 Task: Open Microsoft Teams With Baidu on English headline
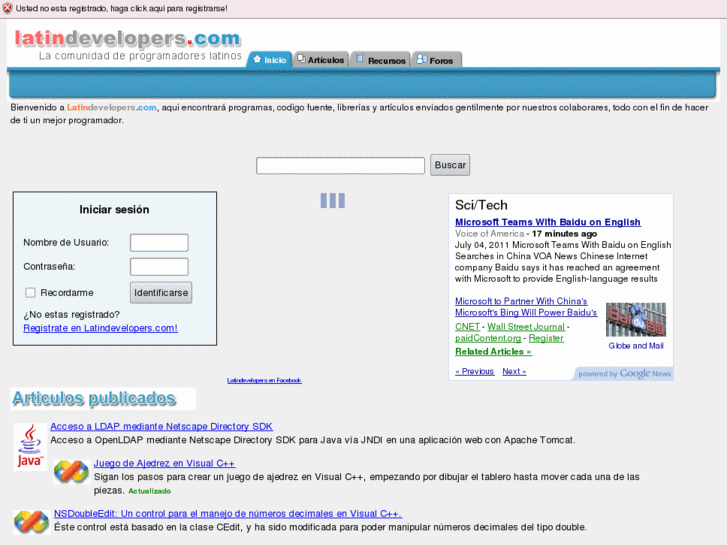click(x=548, y=222)
